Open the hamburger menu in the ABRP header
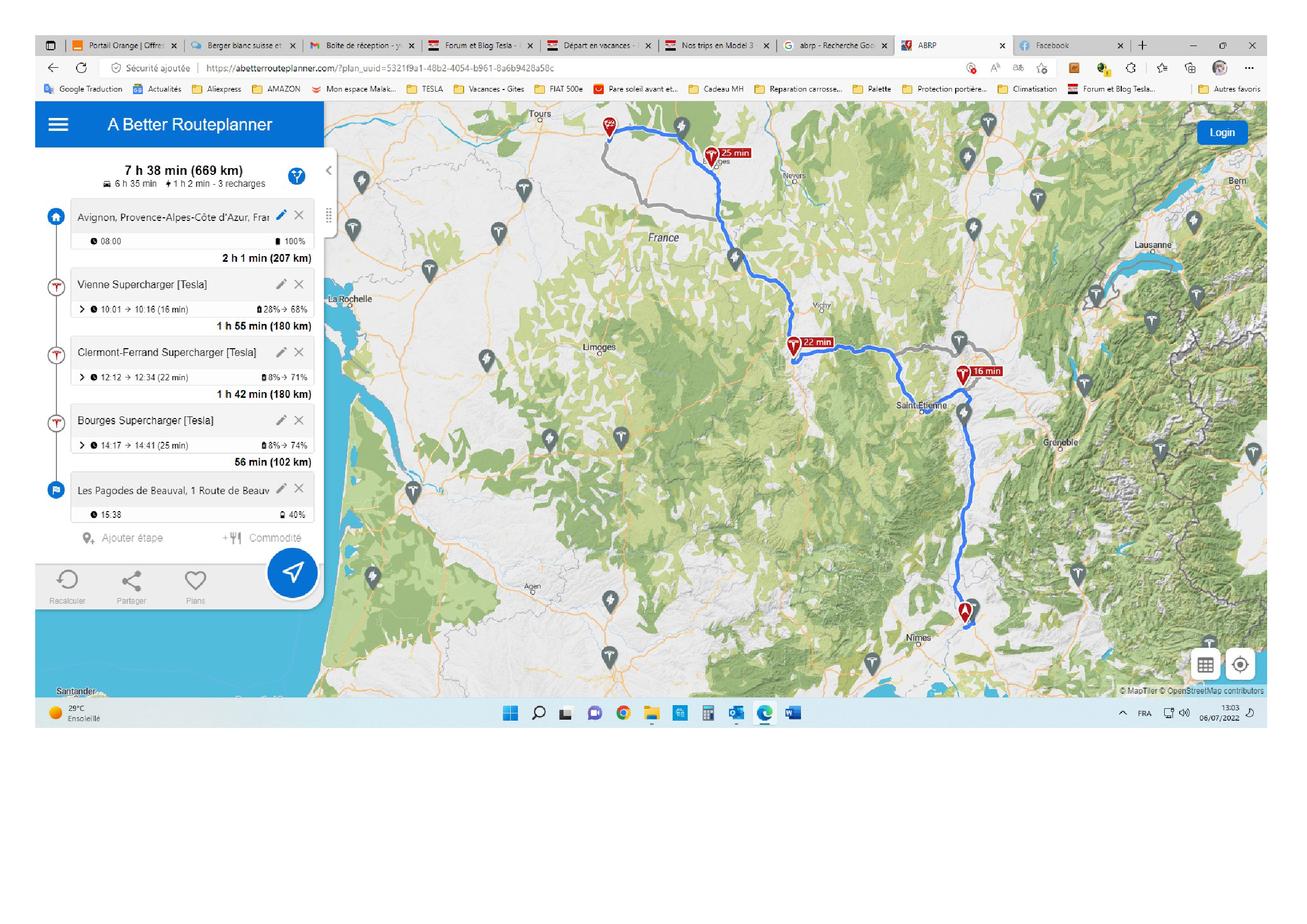This screenshot has height=924, width=1307. tap(58, 125)
